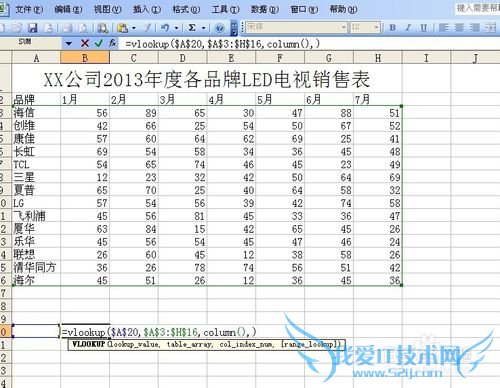
Task: Open the 帮助 (Help) menu
Action: pyautogui.click(x=343, y=9)
